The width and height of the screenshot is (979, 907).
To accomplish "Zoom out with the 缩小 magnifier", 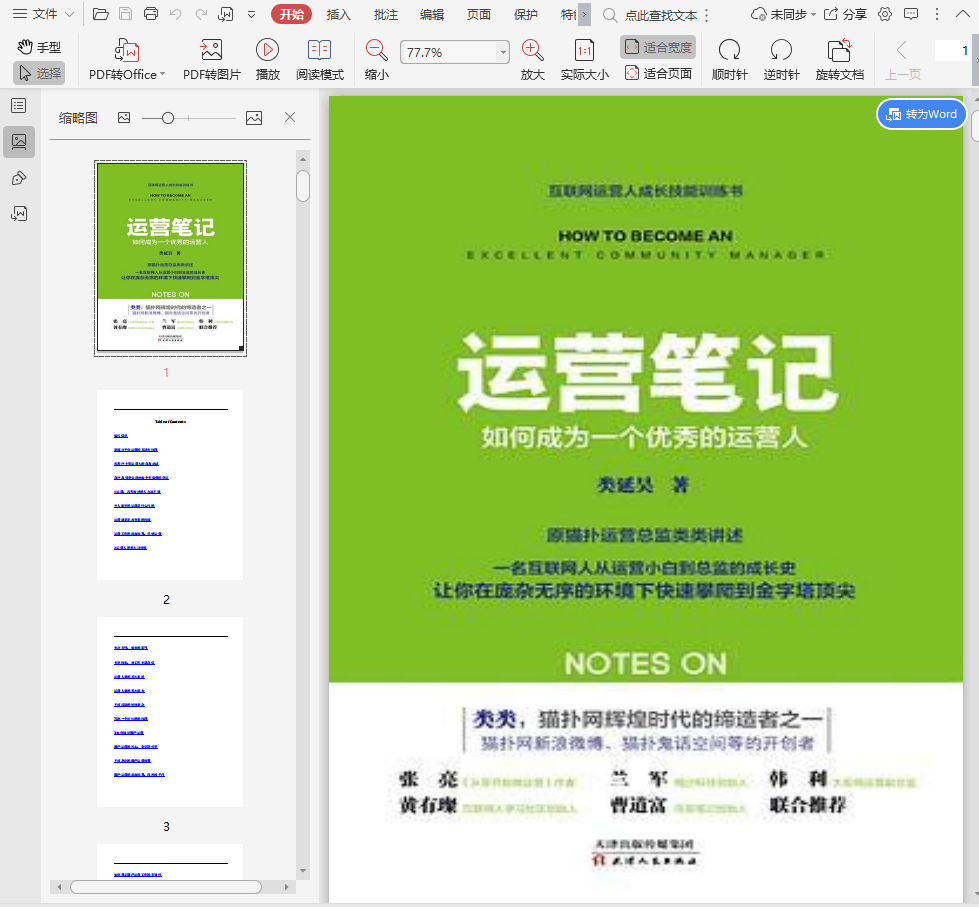I will (376, 51).
